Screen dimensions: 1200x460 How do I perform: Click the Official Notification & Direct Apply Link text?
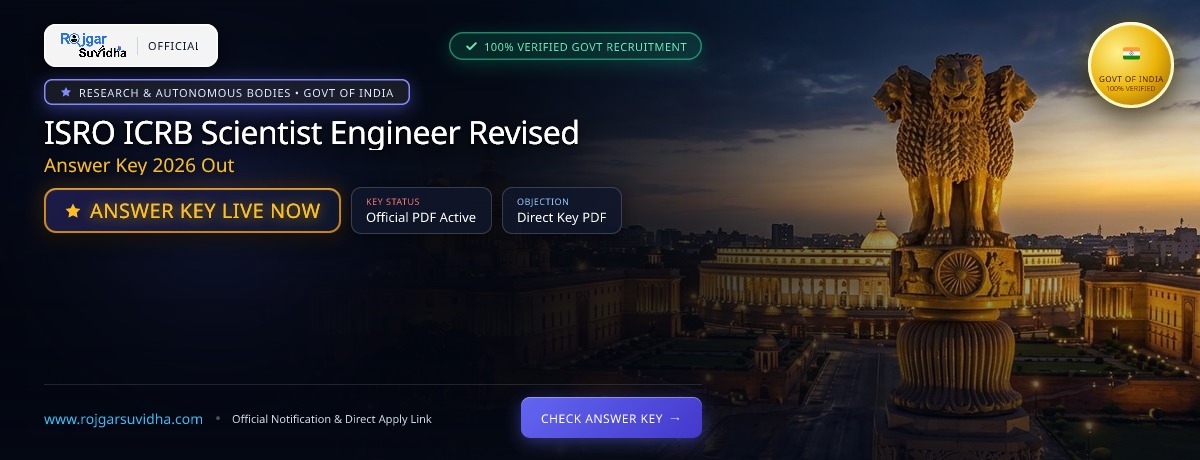point(332,419)
